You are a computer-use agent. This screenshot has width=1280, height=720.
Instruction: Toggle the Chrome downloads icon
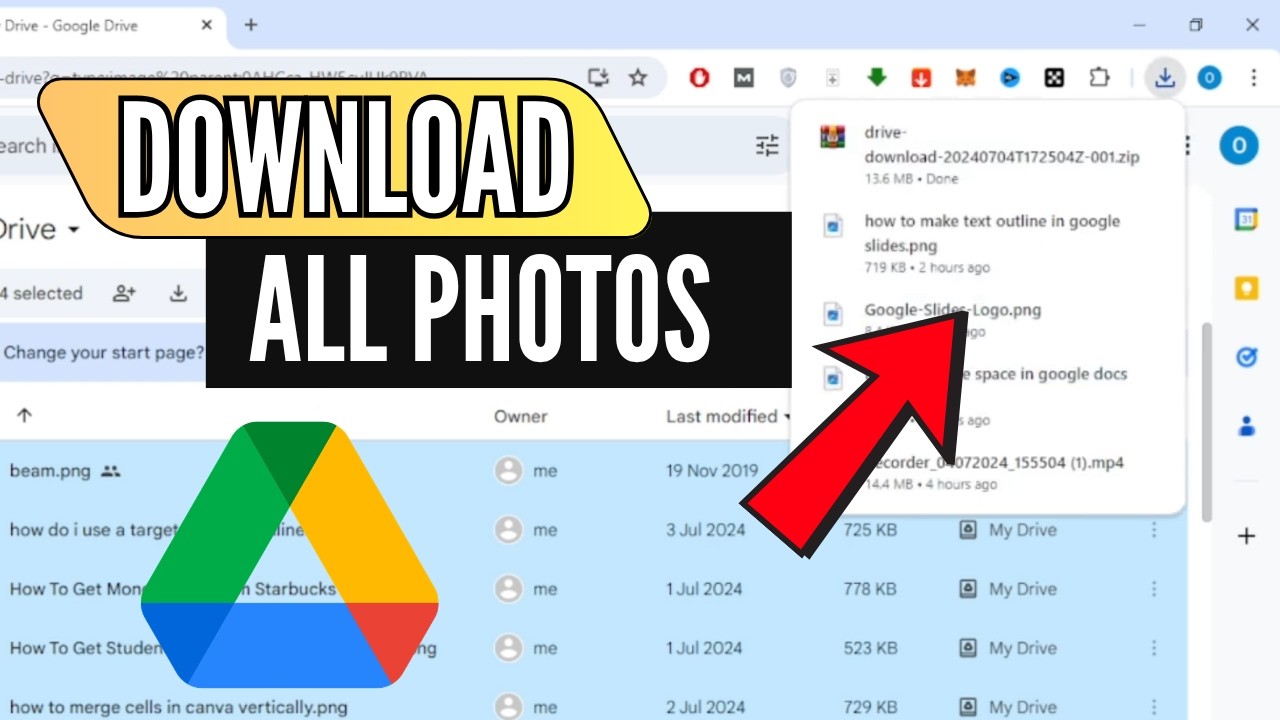pyautogui.click(x=1164, y=77)
